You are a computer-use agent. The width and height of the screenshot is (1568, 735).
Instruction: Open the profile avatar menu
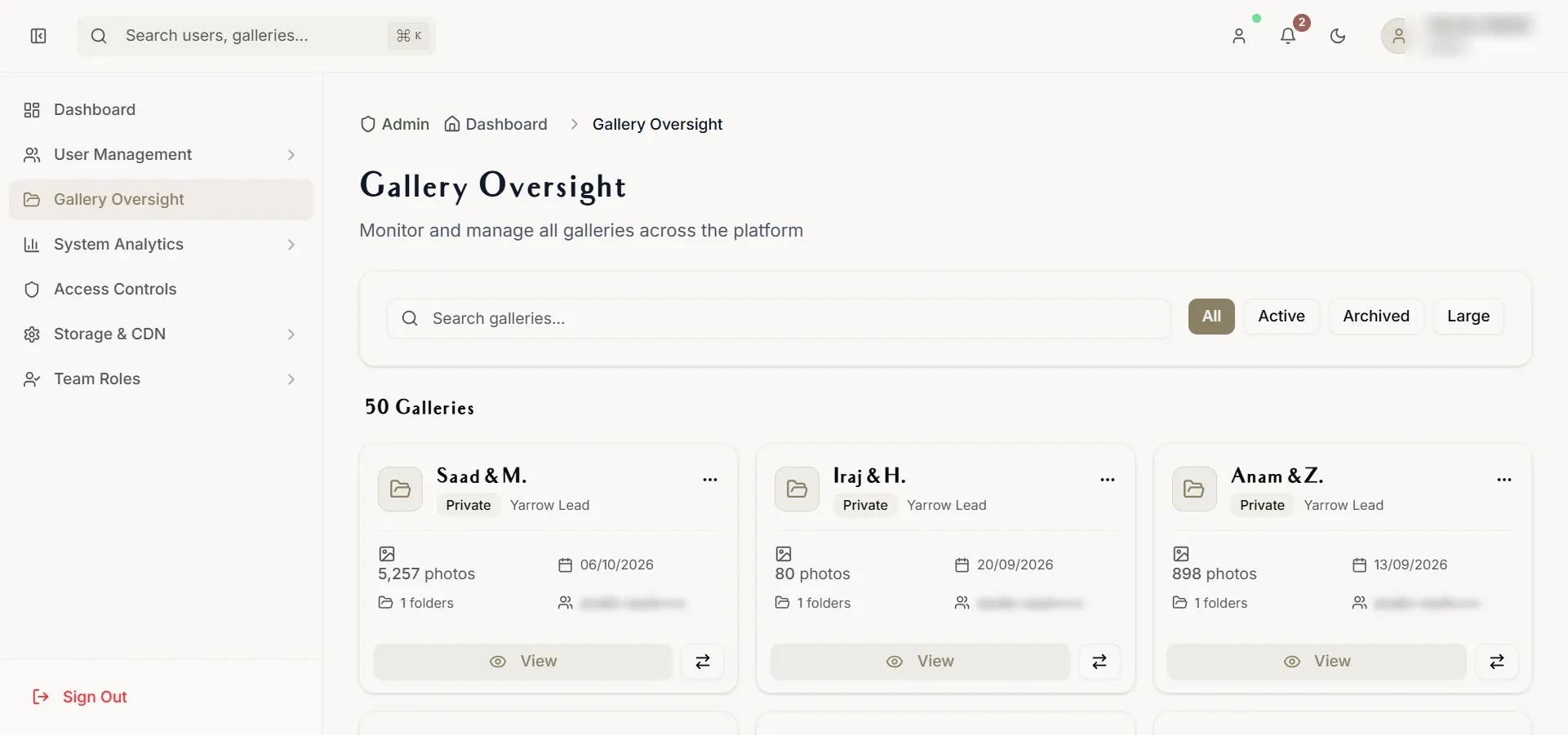coord(1398,36)
